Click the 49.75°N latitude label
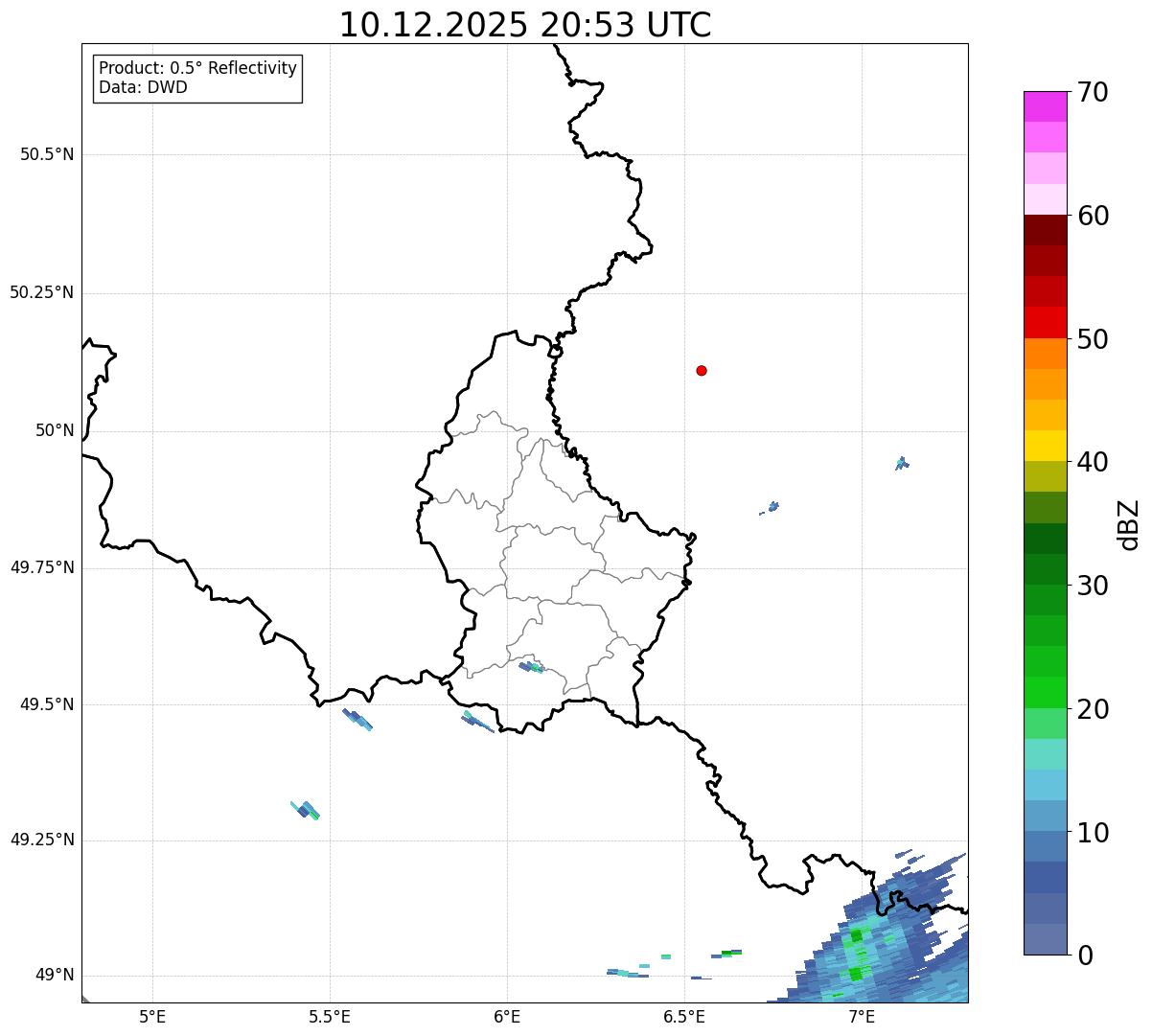This screenshot has width=1152, height=1036. [41, 567]
